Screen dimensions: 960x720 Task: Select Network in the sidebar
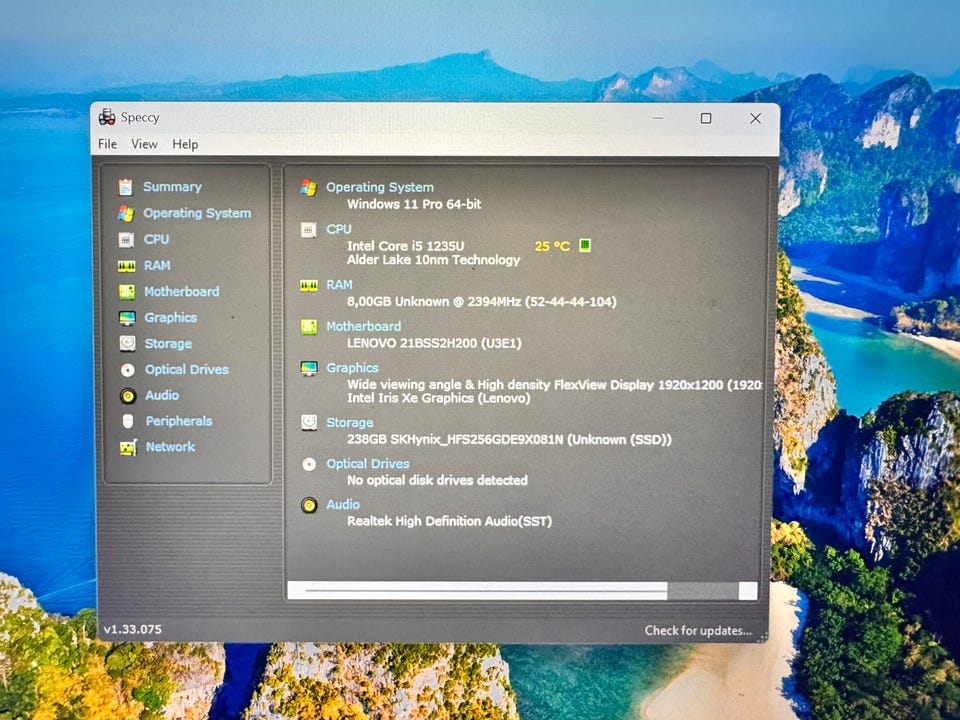[x=170, y=447]
